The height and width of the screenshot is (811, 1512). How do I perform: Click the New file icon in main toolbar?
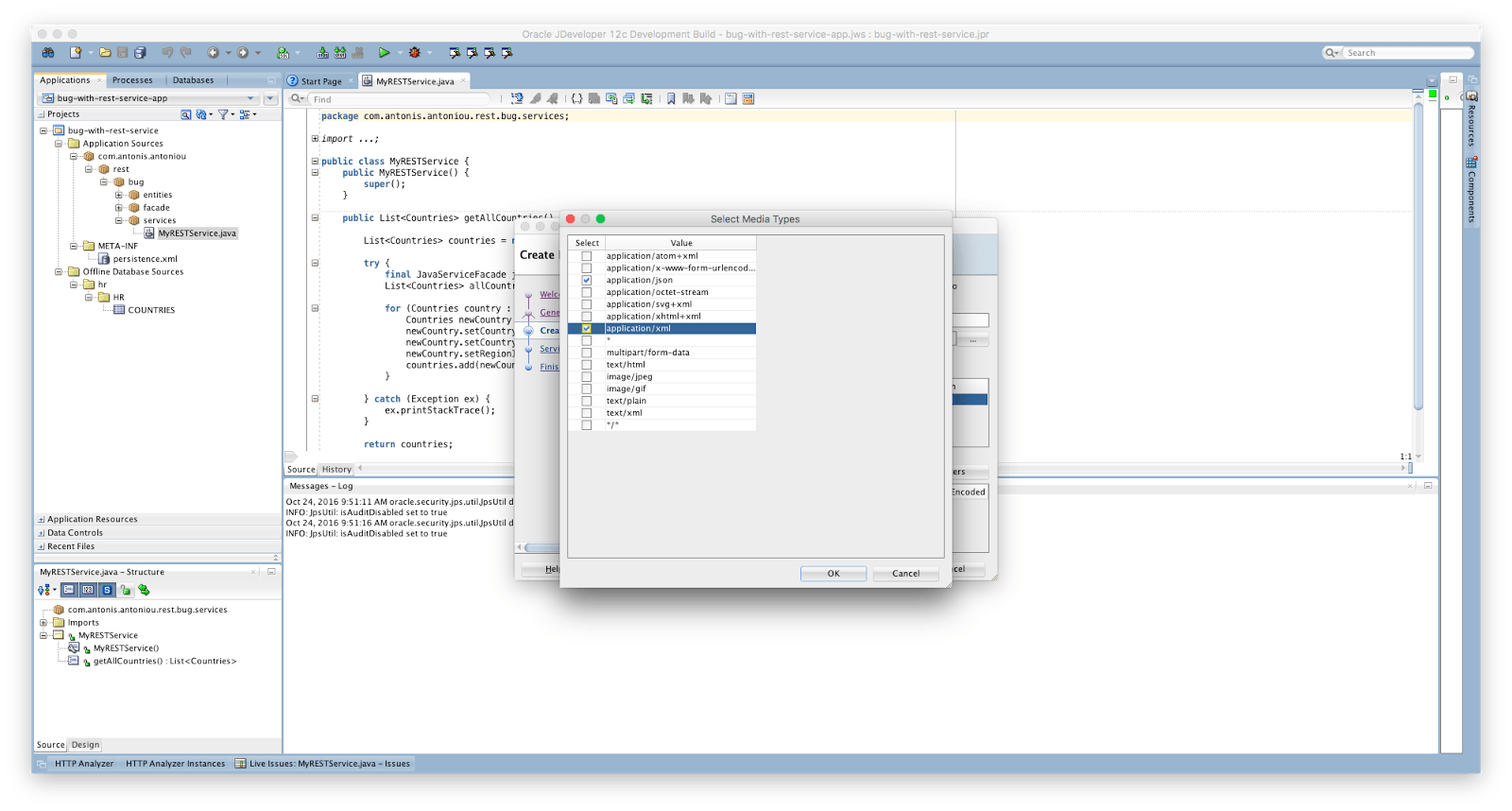tap(76, 53)
